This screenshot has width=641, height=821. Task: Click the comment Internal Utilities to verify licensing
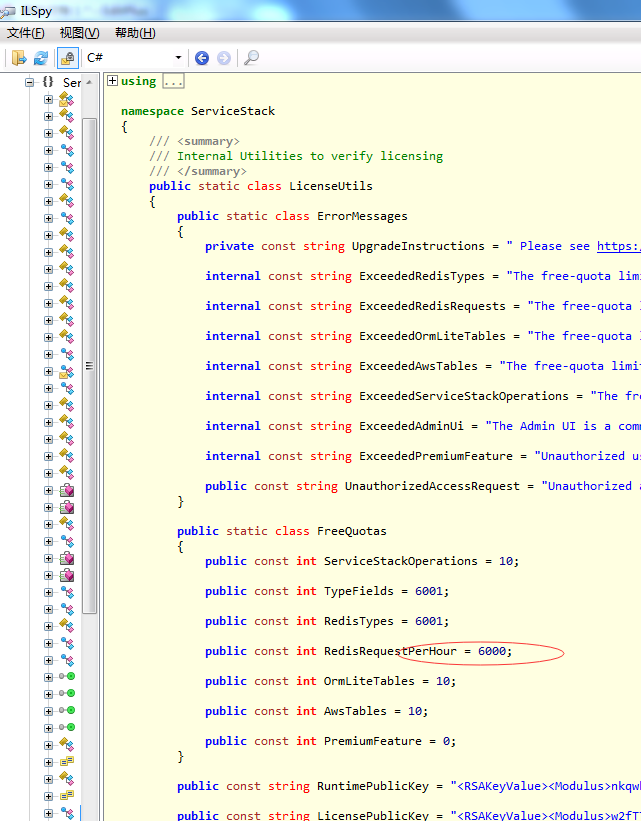pos(310,157)
